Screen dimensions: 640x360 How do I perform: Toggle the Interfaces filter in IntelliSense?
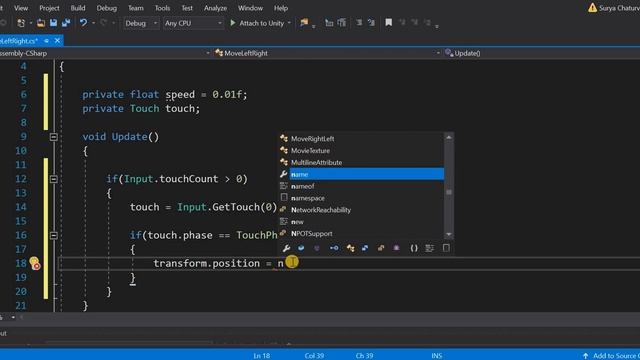click(334, 248)
